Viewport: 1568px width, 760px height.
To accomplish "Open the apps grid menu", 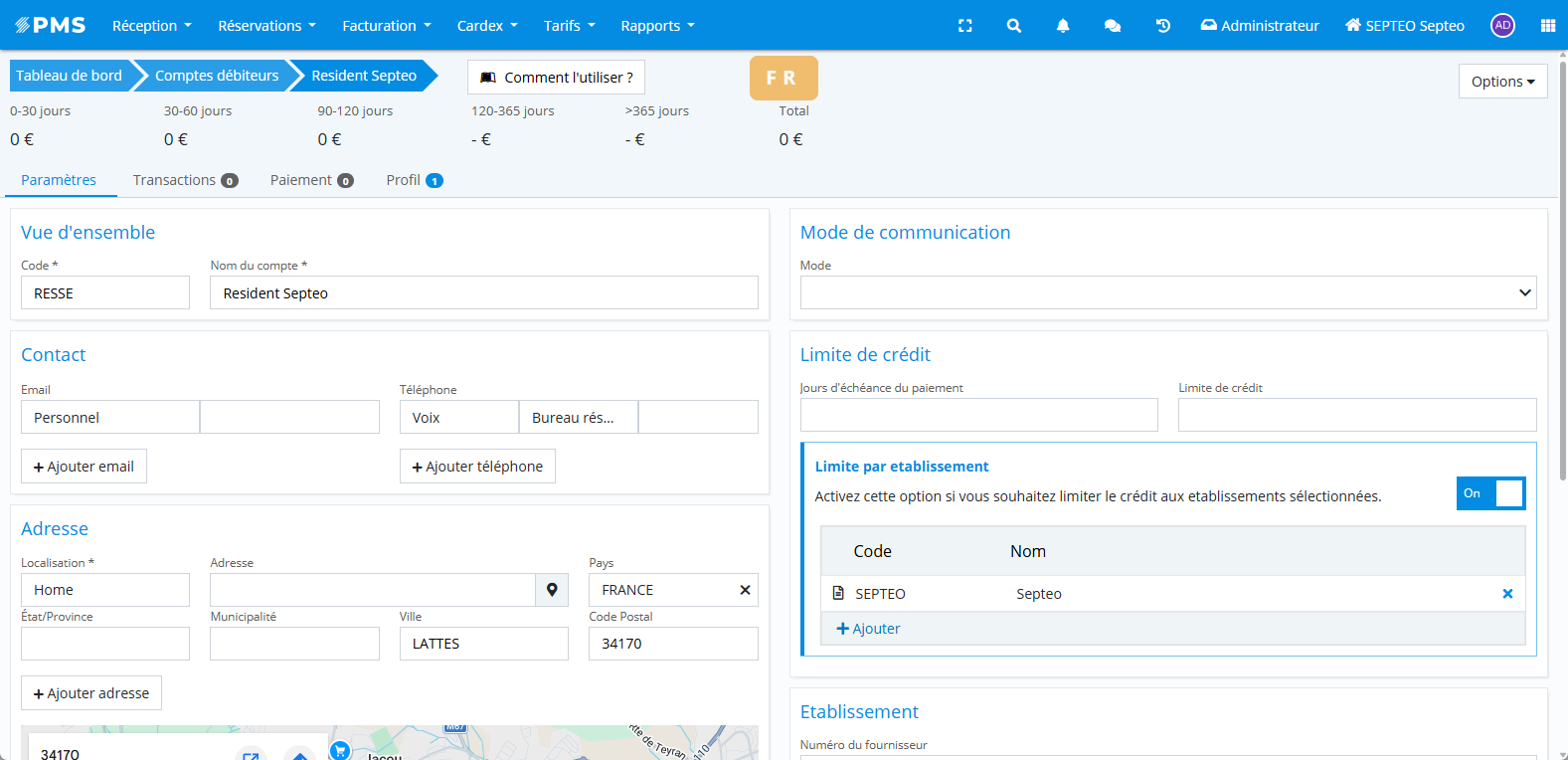I will click(x=1547, y=26).
